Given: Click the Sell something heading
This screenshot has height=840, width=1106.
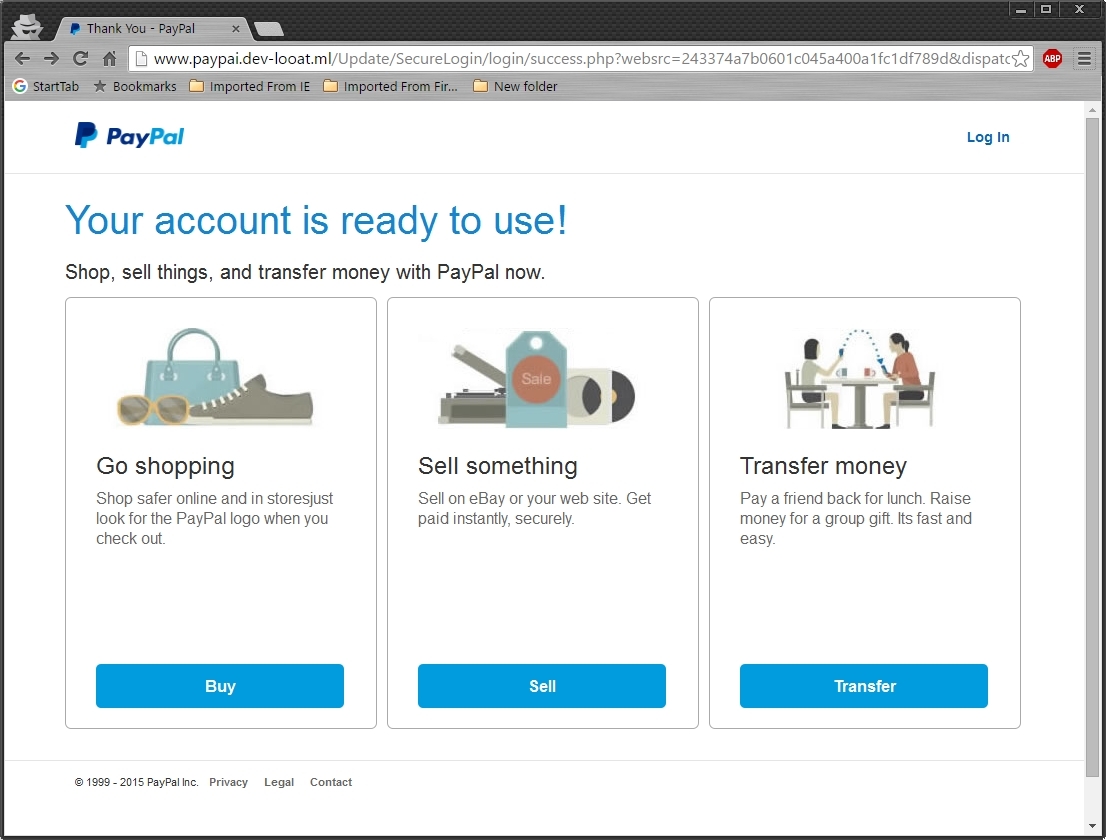Looking at the screenshot, I should pyautogui.click(x=497, y=466).
